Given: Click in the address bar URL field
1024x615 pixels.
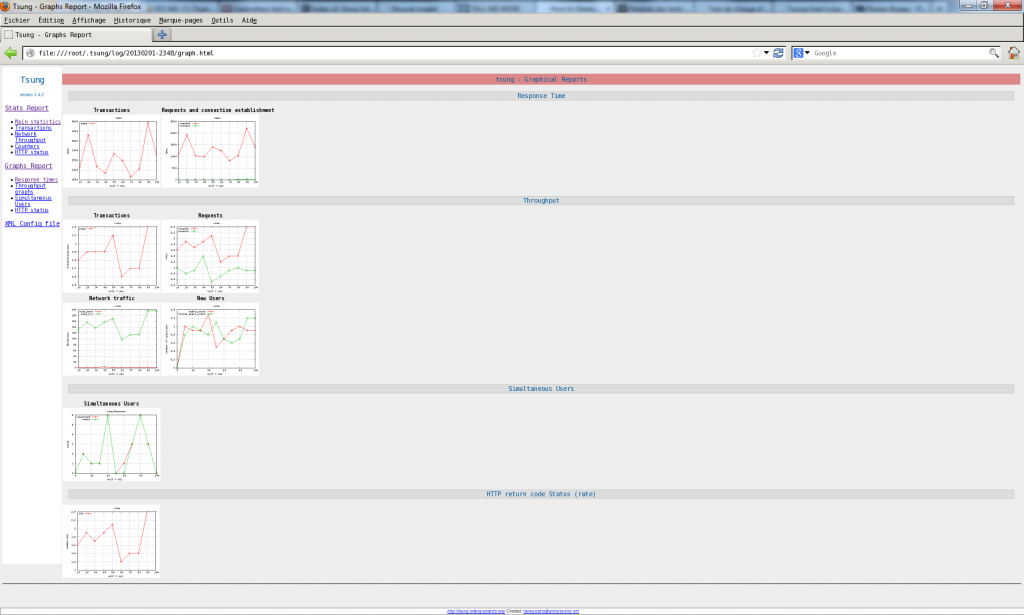Looking at the screenshot, I should click(392, 53).
